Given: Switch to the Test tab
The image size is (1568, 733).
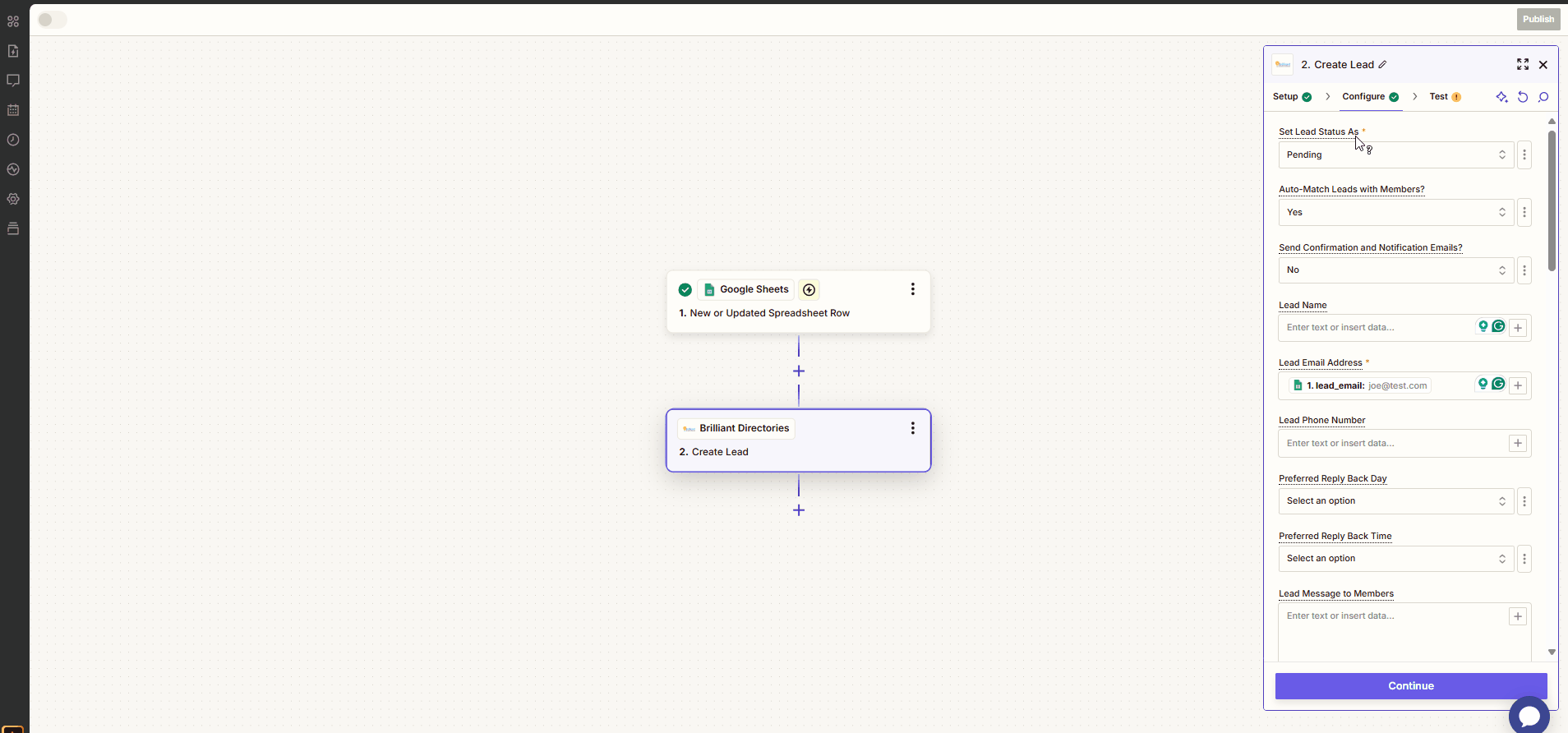Looking at the screenshot, I should click(x=1445, y=97).
